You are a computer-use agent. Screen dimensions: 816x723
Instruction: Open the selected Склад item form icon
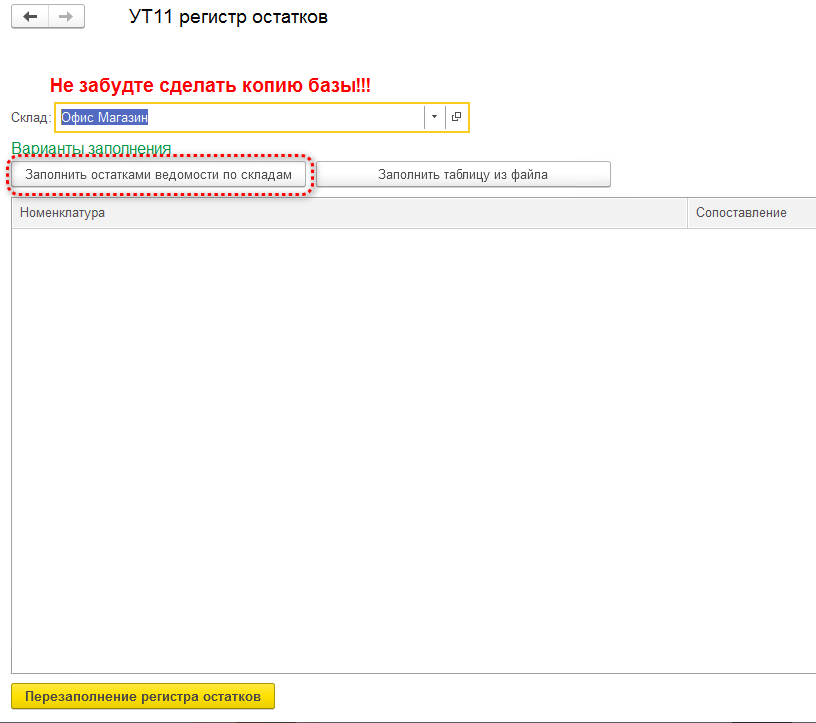pos(456,117)
